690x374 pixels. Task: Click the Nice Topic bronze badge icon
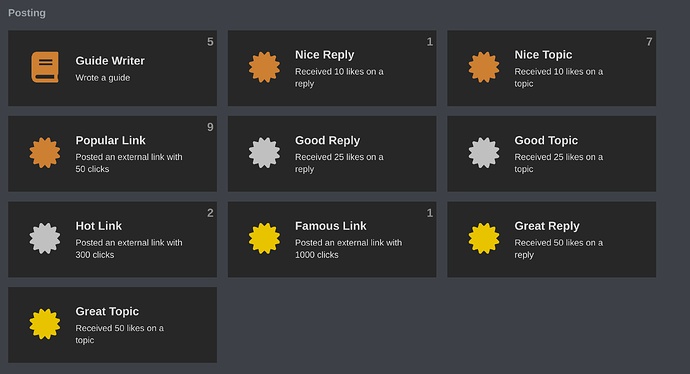[484, 67]
